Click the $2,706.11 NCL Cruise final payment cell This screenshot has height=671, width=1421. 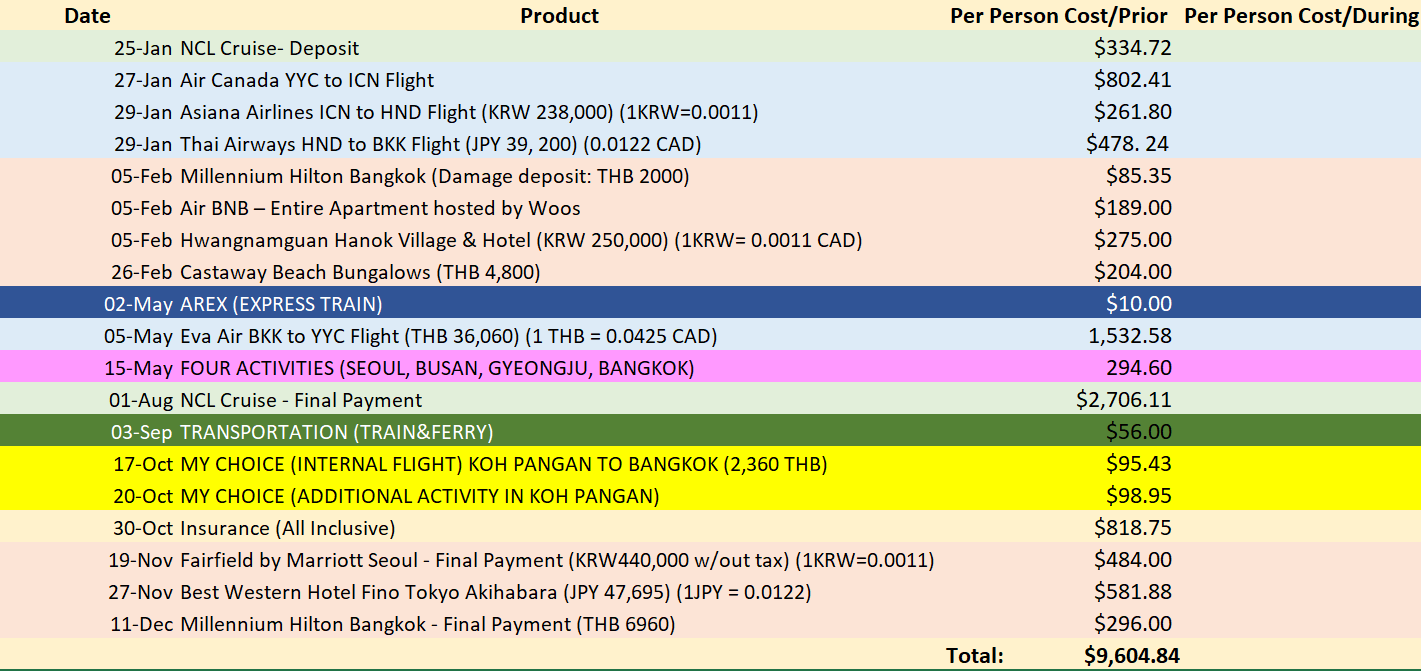1123,400
